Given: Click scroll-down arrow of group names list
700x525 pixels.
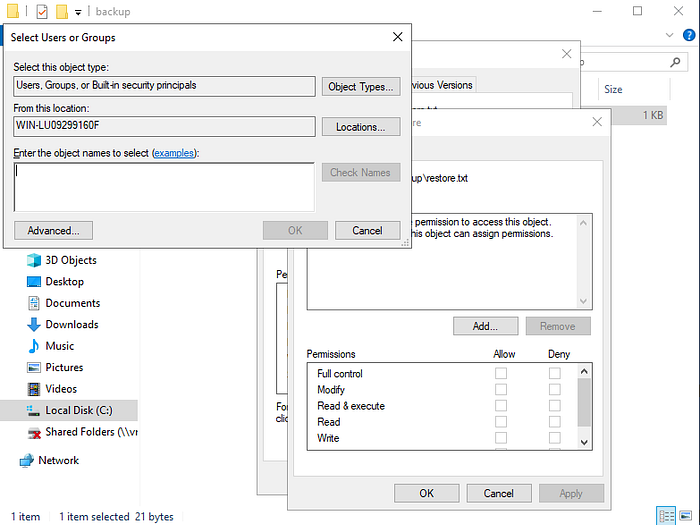Looking at the screenshot, I should pyautogui.click(x=583, y=301).
